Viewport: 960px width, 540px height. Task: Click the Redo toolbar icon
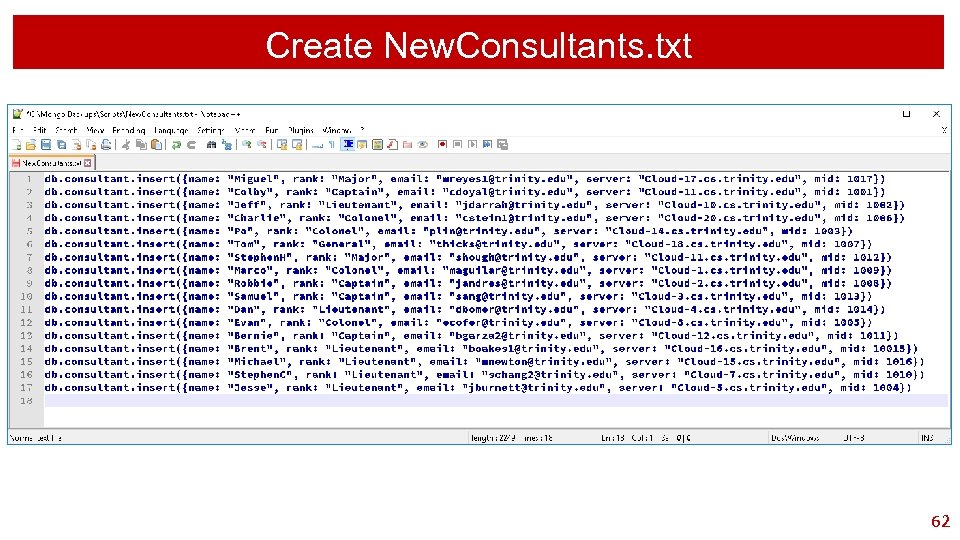191,144
